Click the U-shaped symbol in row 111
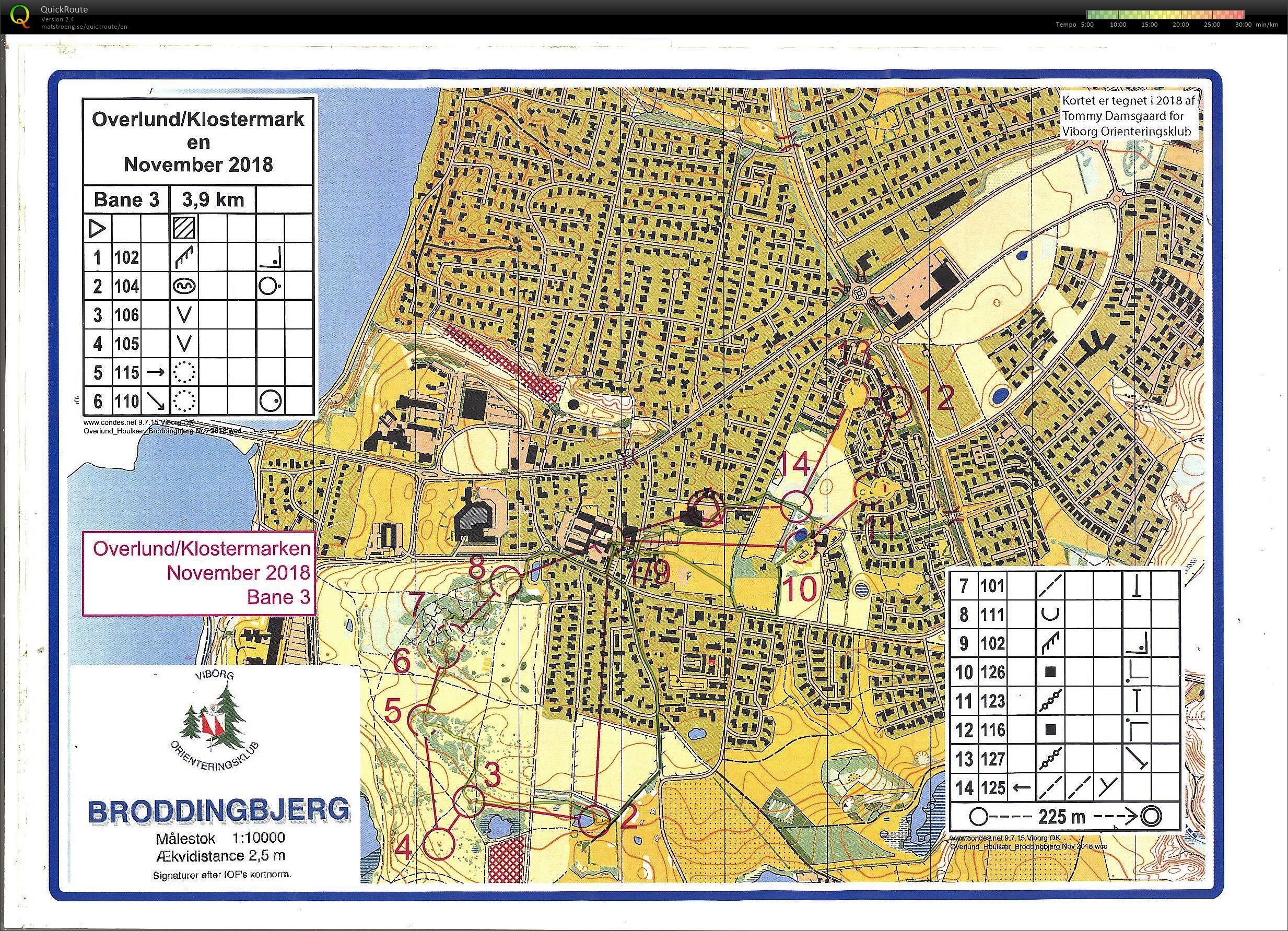Viewport: 1288px width, 931px height. tap(1049, 614)
